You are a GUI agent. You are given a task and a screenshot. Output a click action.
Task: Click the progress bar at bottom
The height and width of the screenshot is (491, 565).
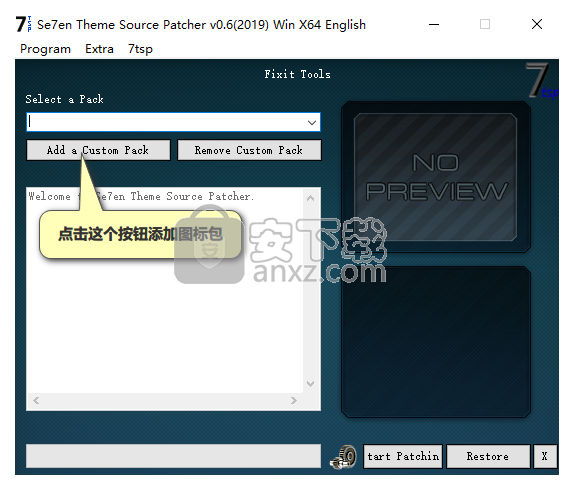[x=173, y=456]
